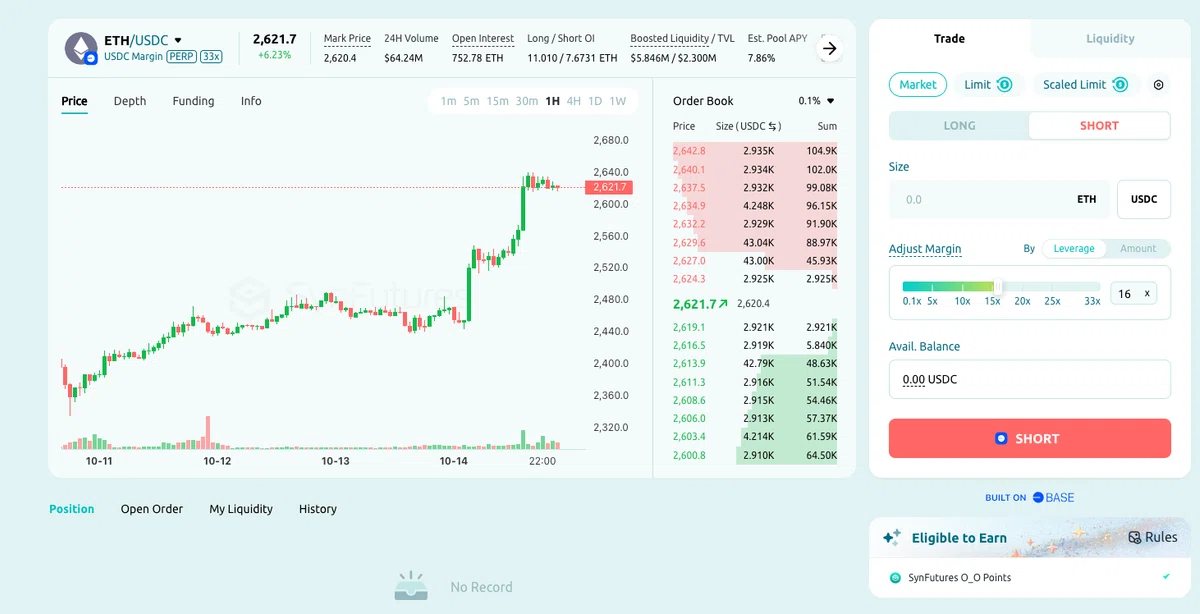Switch to the Depth chart tab
This screenshot has height=614, width=1200.
(x=130, y=101)
